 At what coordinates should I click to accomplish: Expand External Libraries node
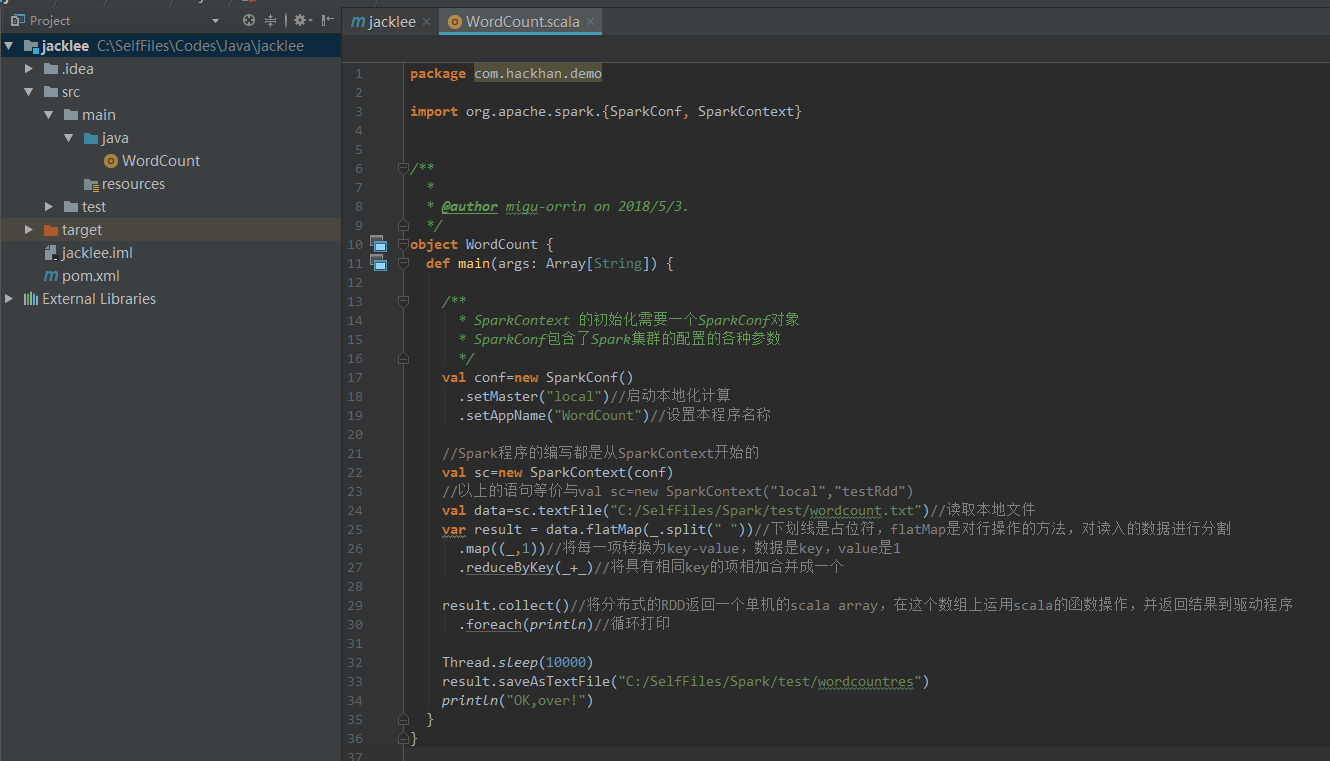pos(10,299)
